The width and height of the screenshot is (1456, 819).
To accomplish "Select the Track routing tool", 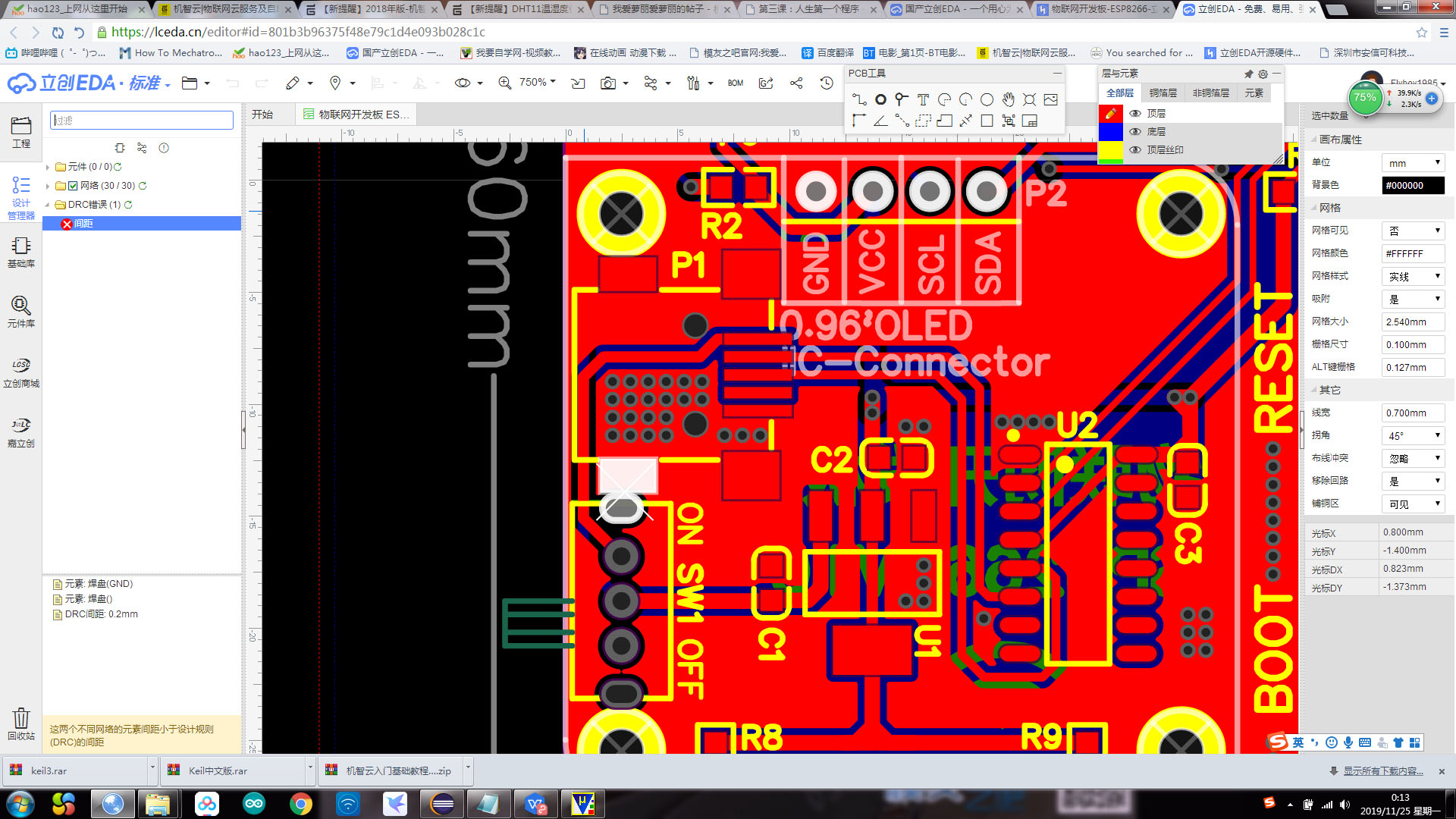I will (859, 99).
